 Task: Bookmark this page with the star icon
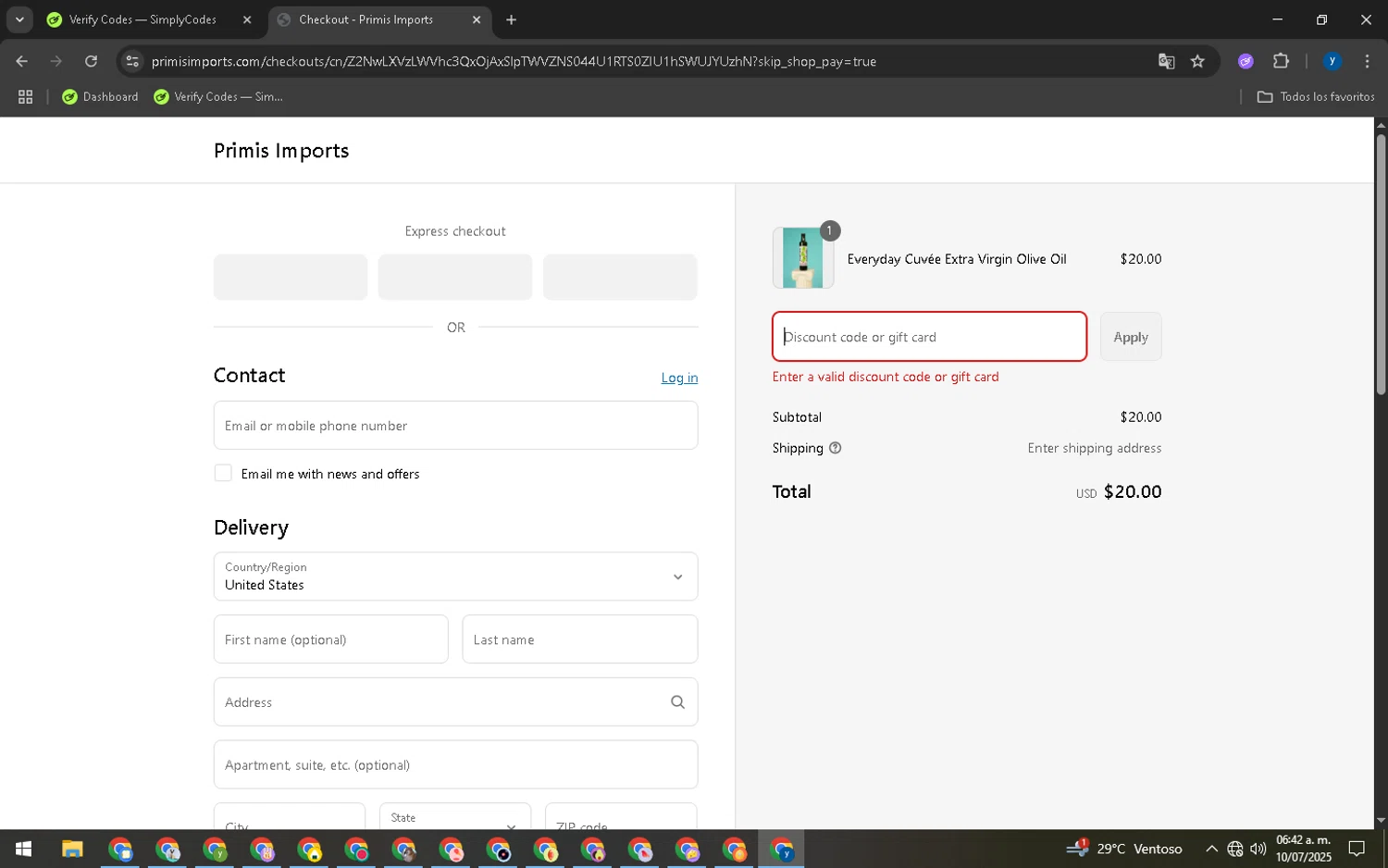(x=1197, y=61)
